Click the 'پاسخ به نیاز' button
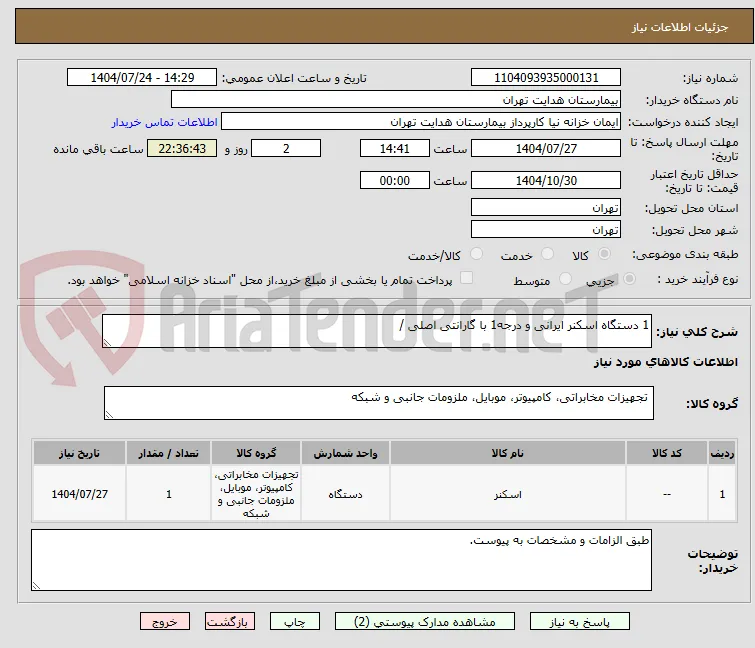Screen dimensions: 755x648 pos(580,622)
